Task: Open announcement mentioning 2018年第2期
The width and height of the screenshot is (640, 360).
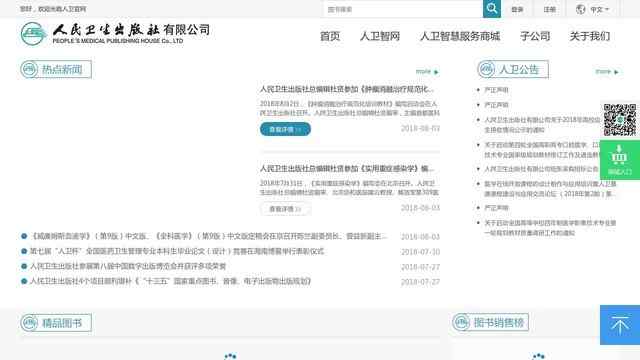Action: [x=550, y=189]
